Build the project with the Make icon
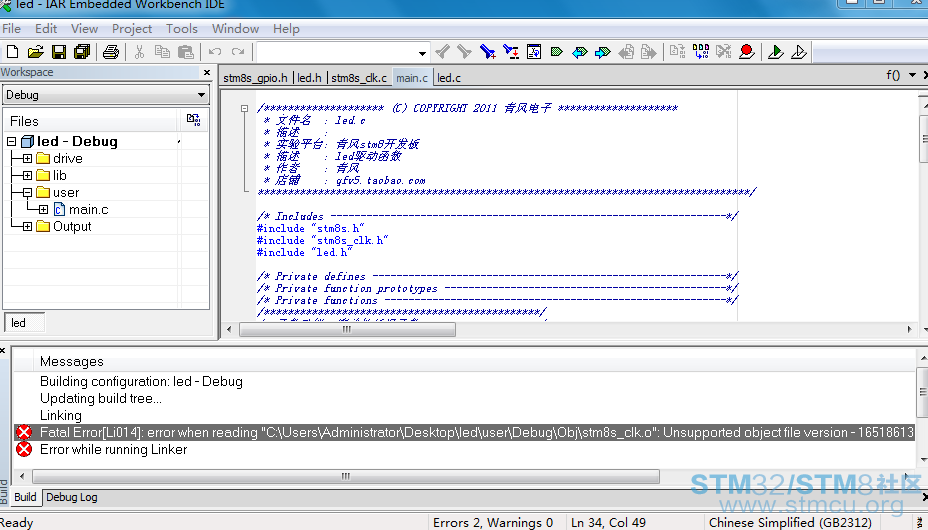The height and width of the screenshot is (530, 928). click(x=701, y=52)
